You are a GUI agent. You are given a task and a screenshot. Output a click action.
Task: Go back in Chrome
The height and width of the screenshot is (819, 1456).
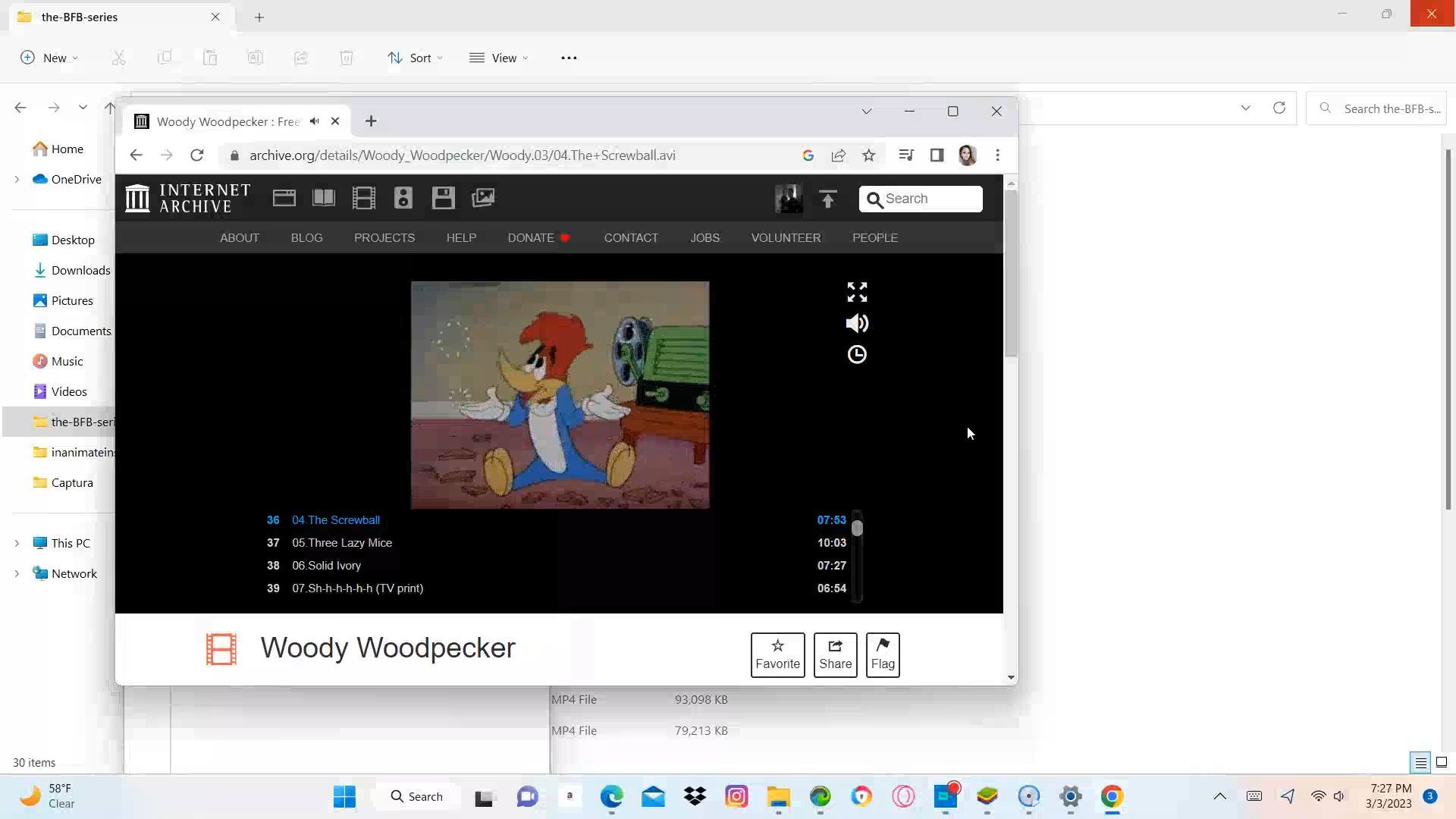coord(136,155)
